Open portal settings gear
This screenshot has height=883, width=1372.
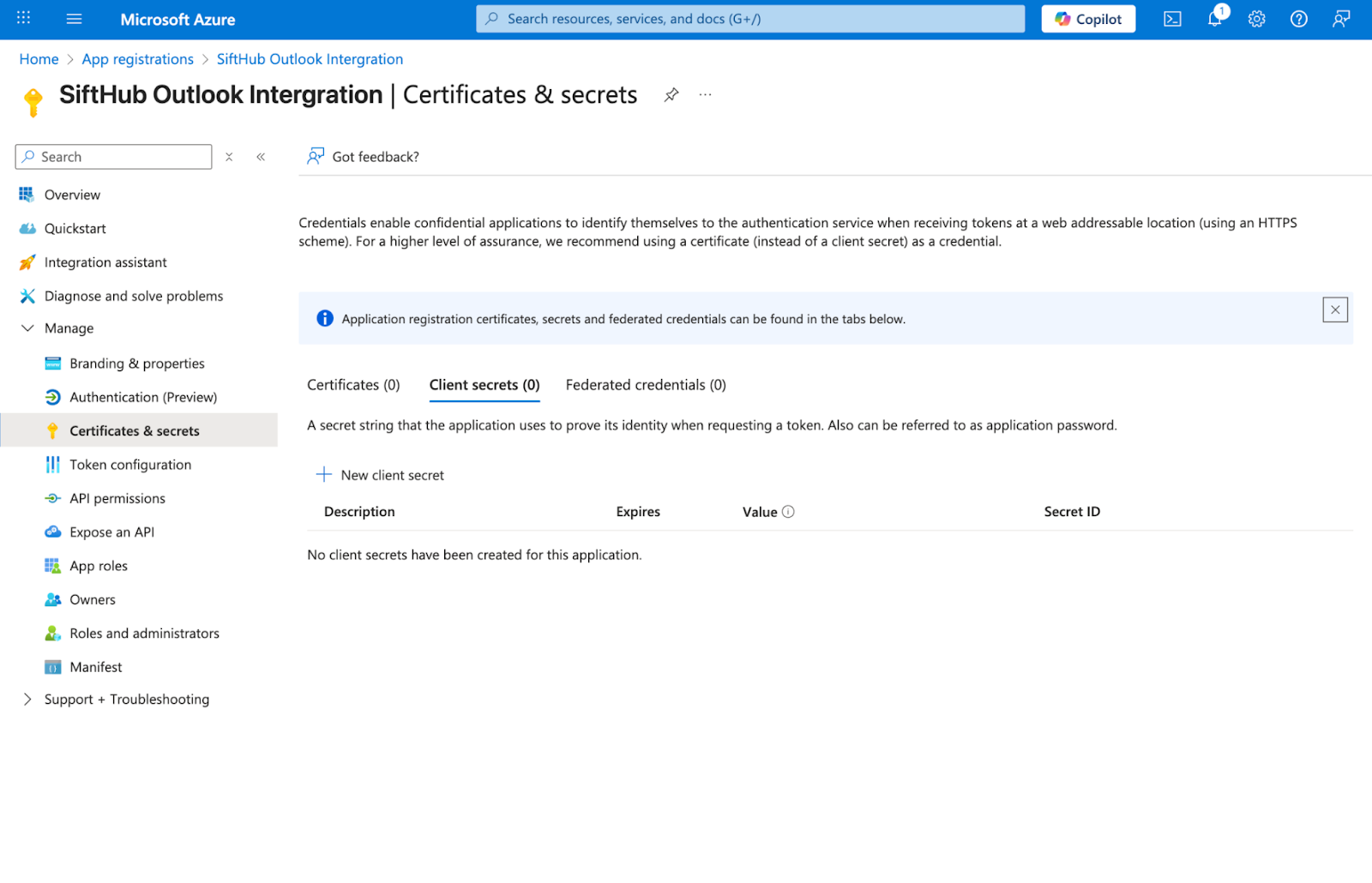(x=1256, y=19)
